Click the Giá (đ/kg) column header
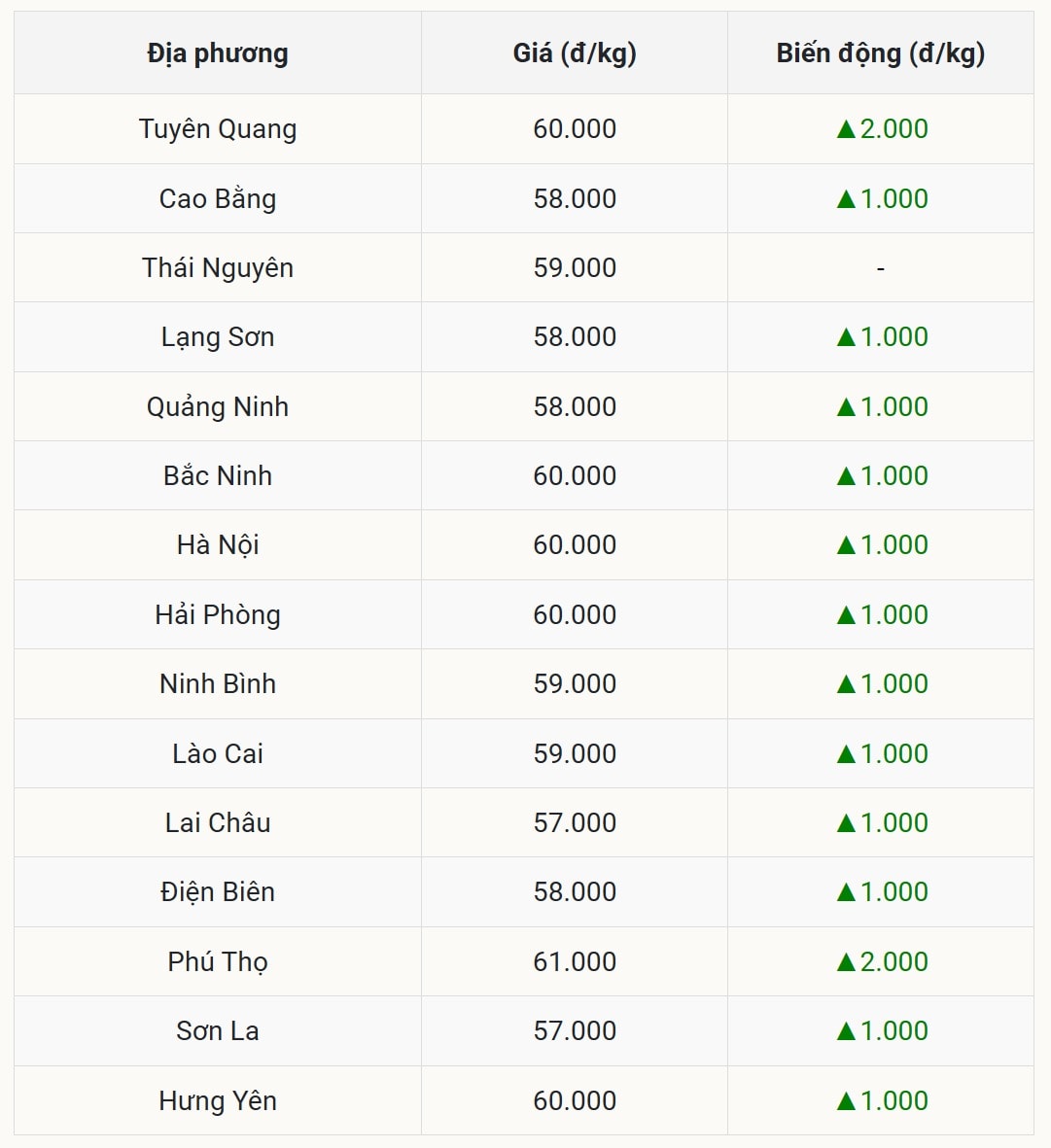This screenshot has height=1148, width=1051. [x=575, y=53]
